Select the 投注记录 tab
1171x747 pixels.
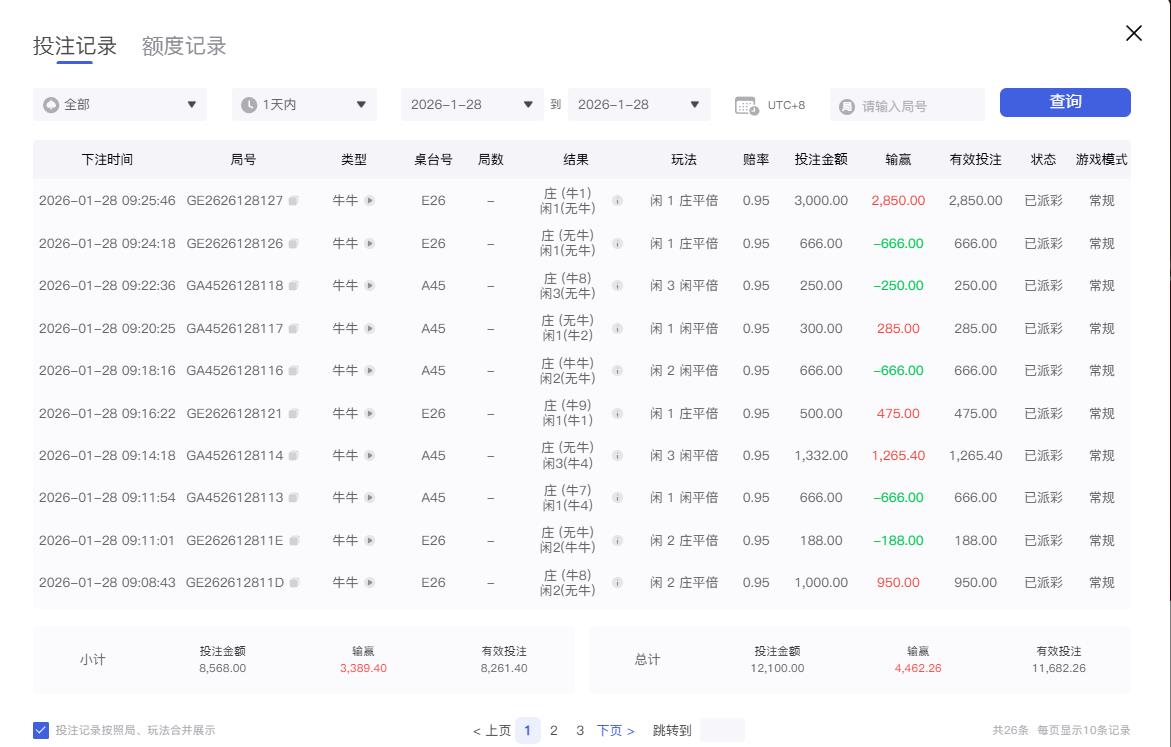tap(77, 46)
